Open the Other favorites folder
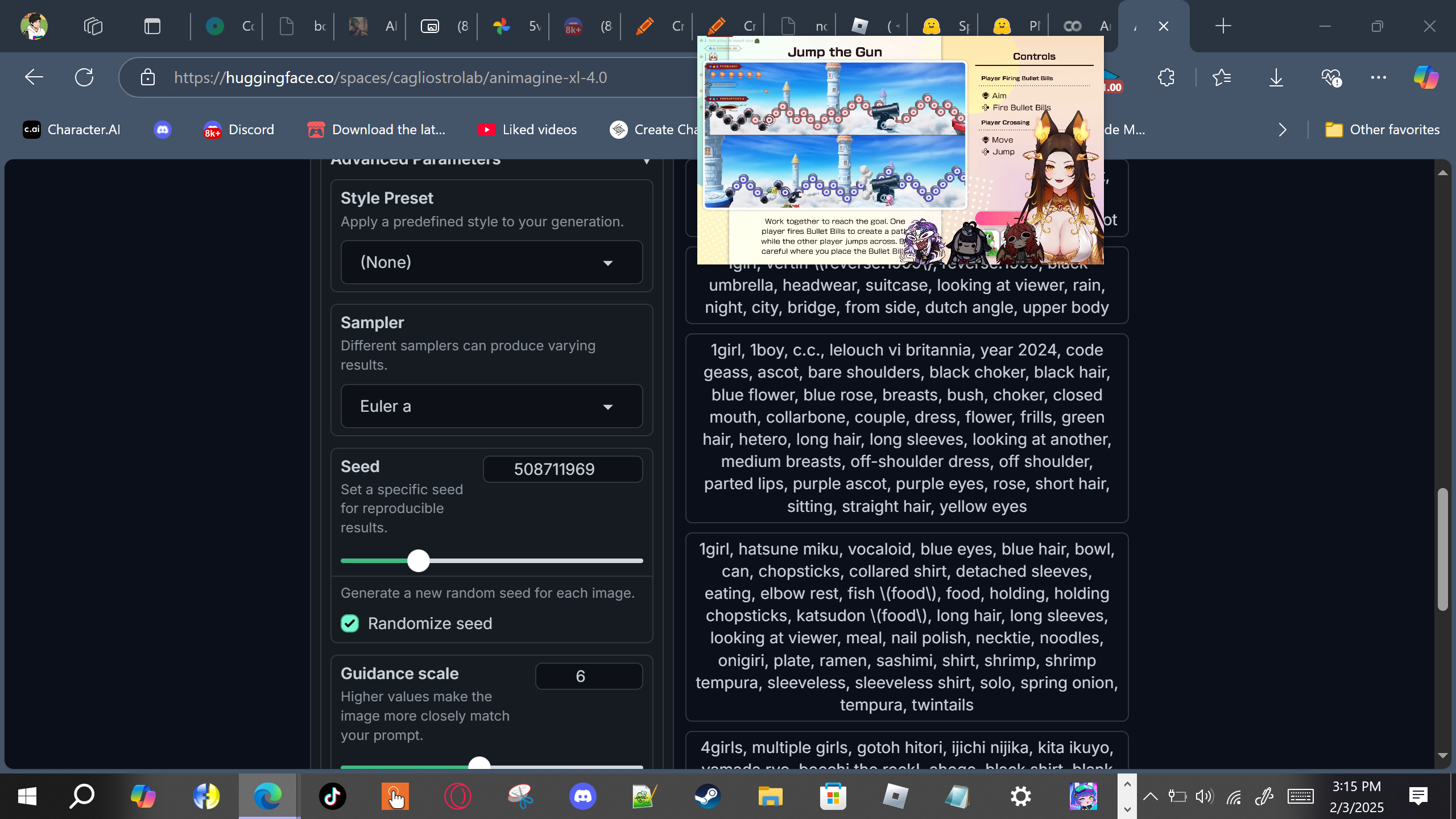 pyautogui.click(x=1382, y=130)
